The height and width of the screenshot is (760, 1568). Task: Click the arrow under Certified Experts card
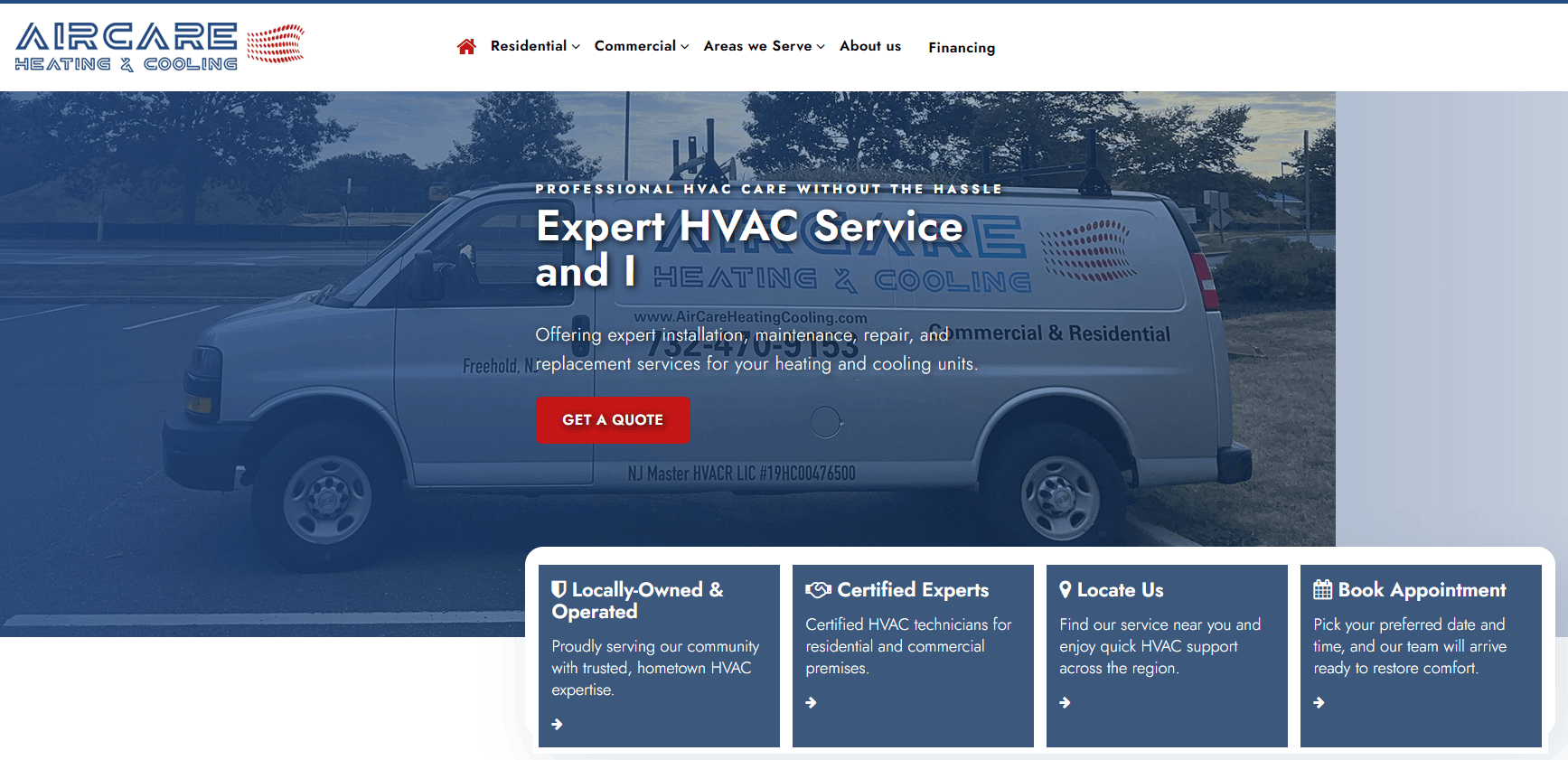(x=812, y=703)
